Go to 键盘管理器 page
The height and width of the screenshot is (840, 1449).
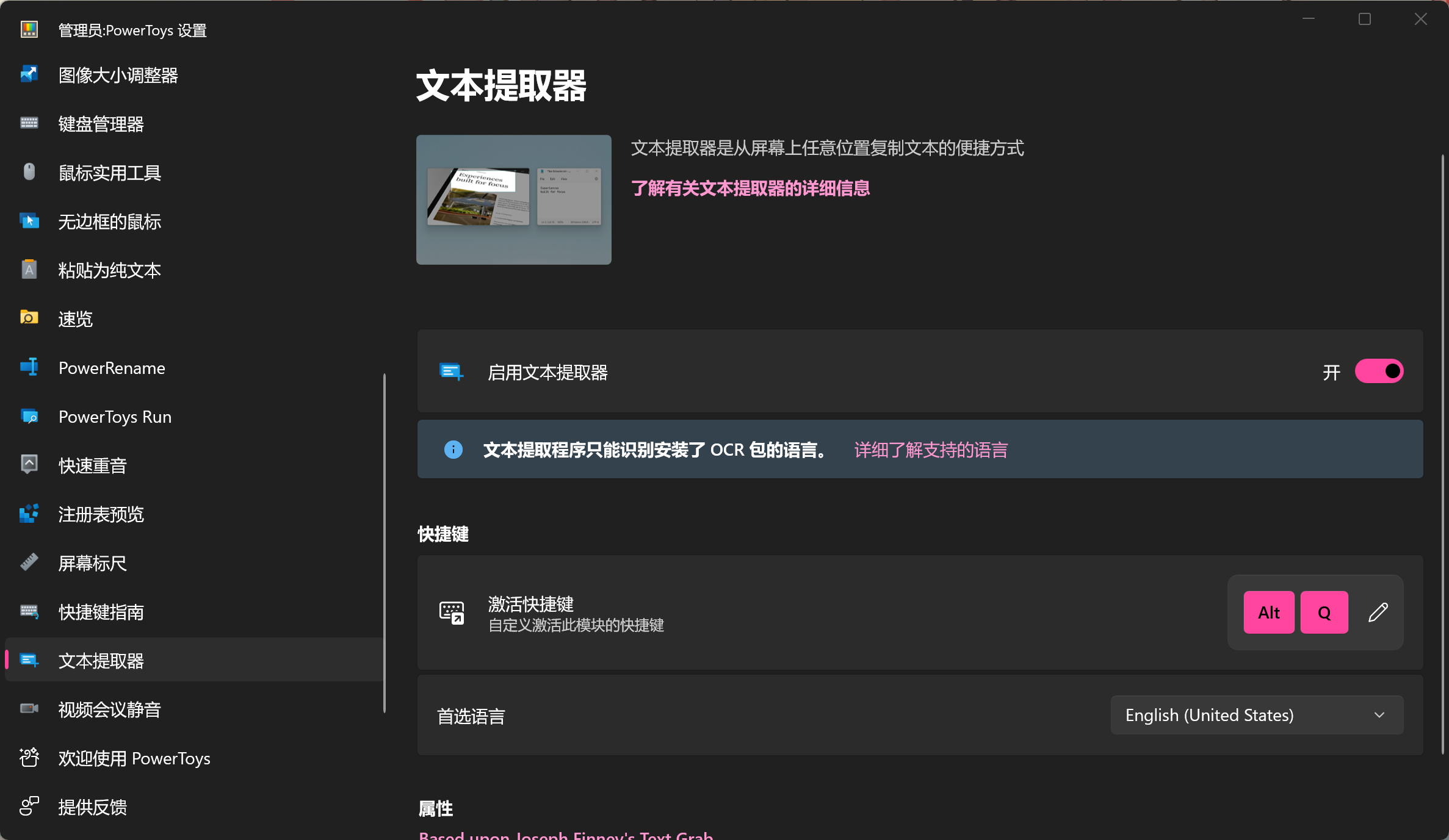194,123
